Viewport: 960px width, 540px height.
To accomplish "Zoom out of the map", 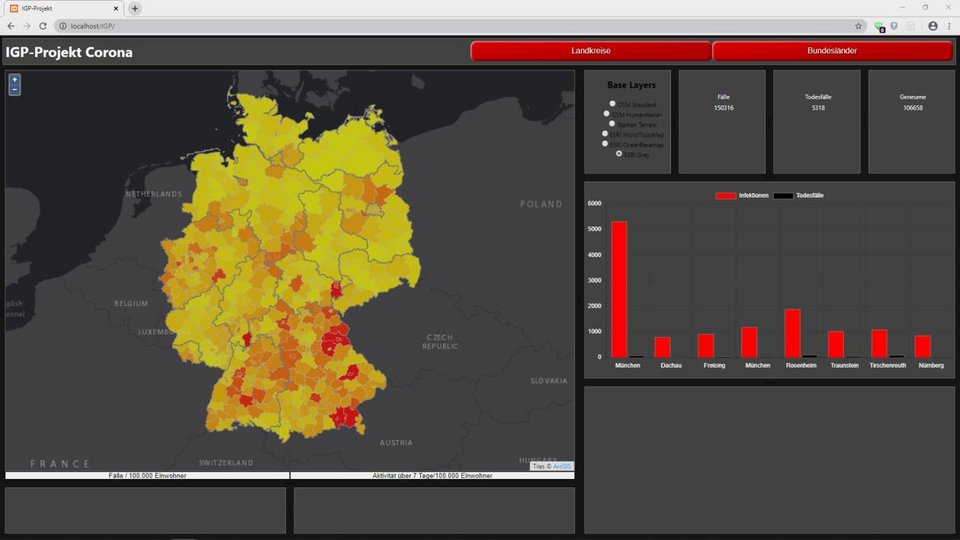I will click(x=14, y=90).
